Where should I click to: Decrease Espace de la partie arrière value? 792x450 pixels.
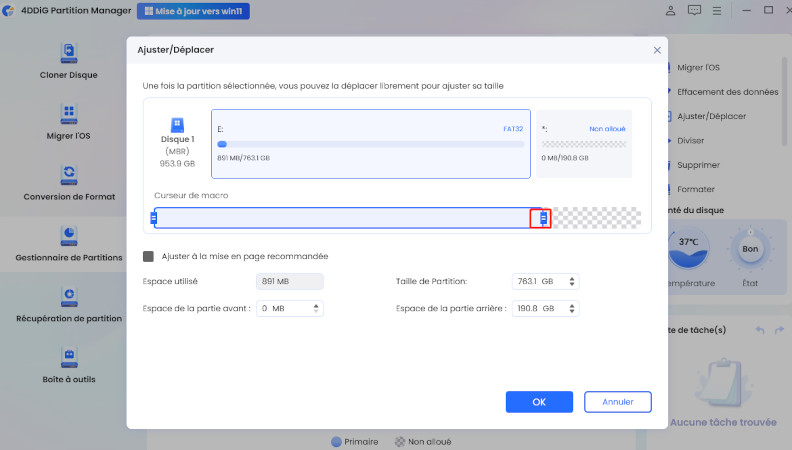click(x=571, y=312)
